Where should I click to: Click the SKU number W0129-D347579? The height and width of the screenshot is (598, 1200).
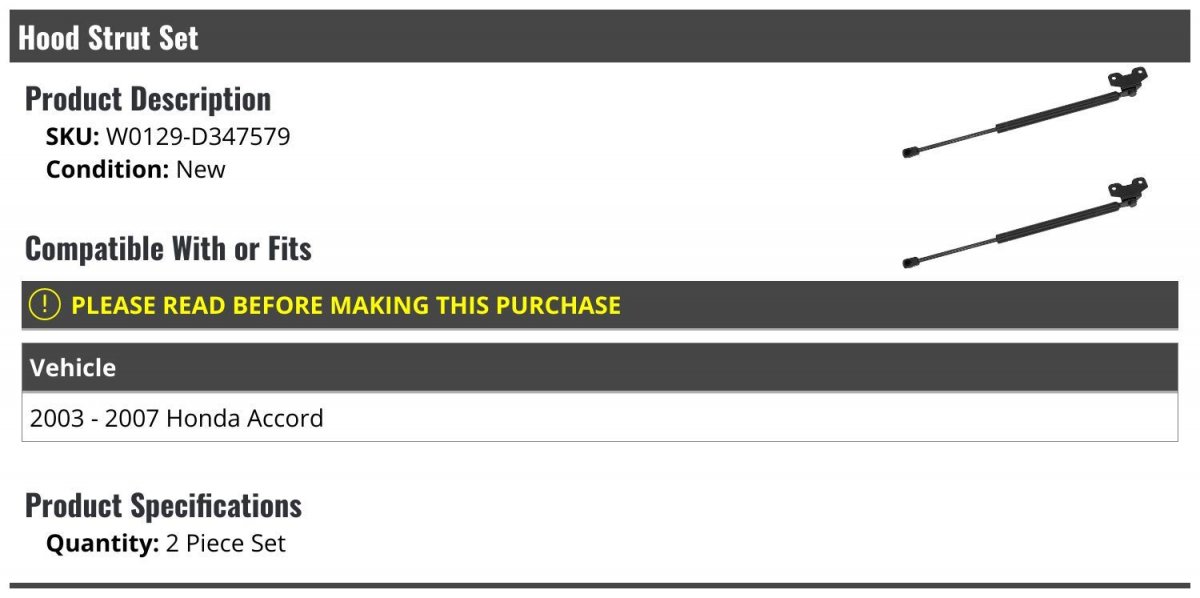click(x=198, y=137)
